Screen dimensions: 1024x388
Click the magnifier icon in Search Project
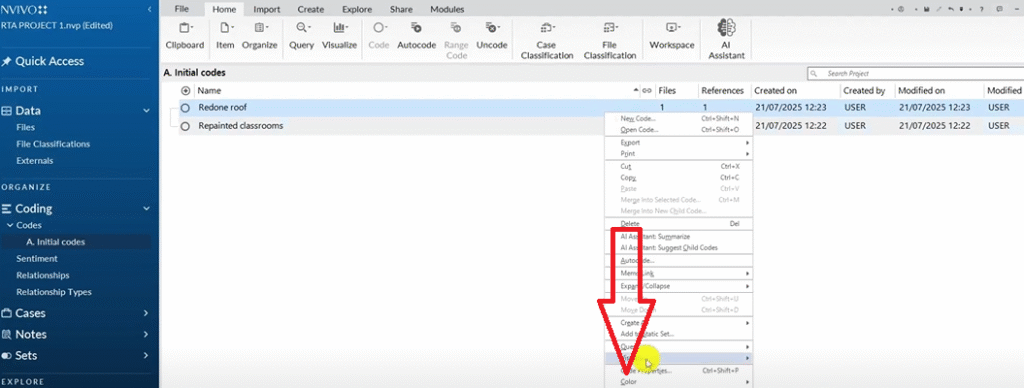point(814,74)
